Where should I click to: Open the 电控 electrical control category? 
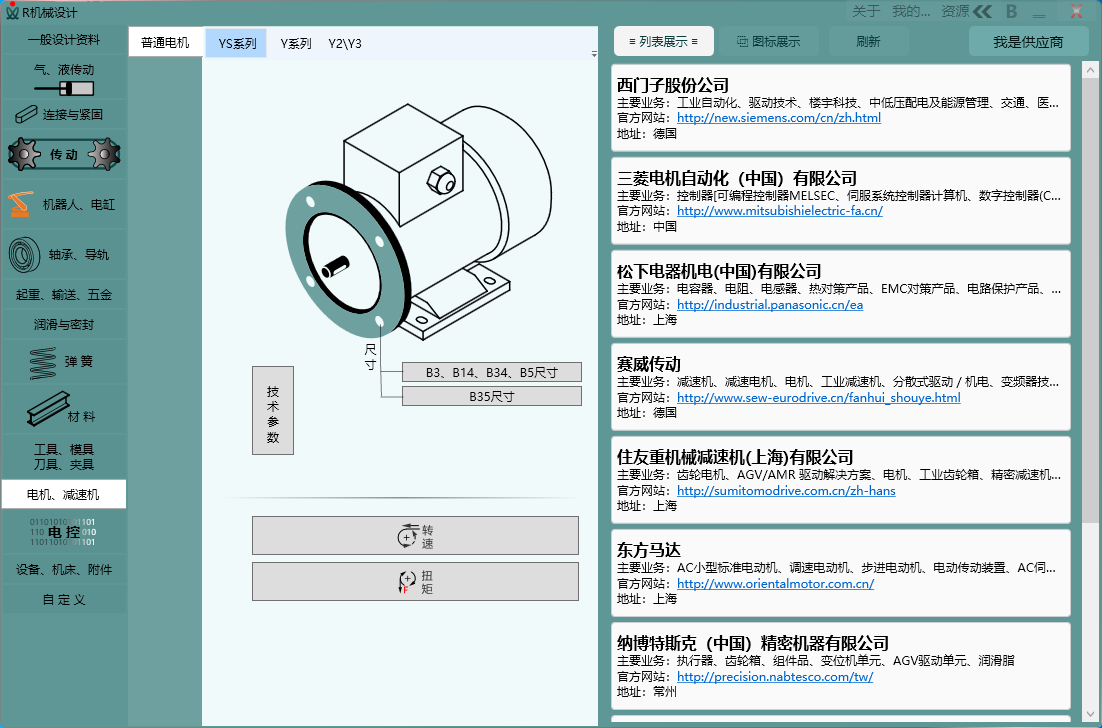pos(64,532)
